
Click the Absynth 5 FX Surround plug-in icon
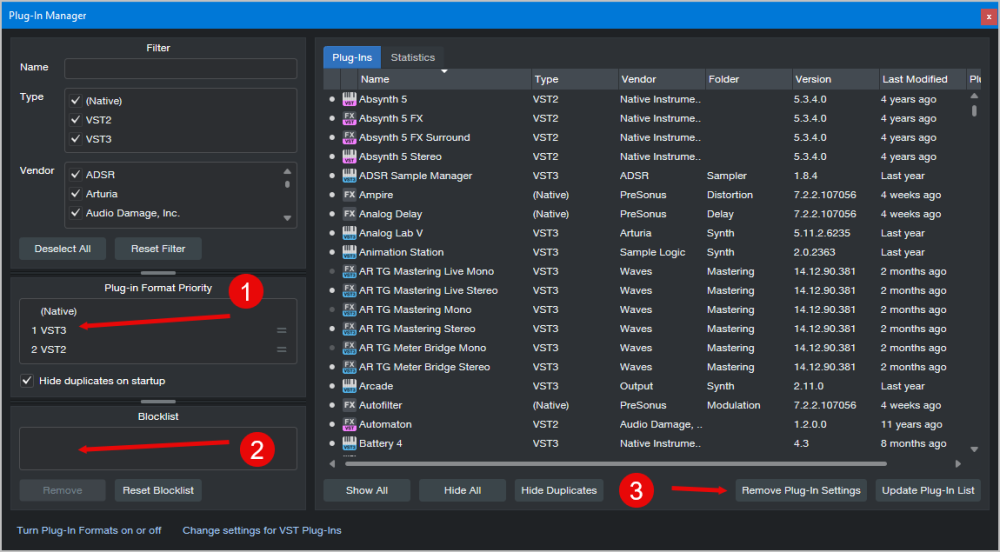pos(349,138)
